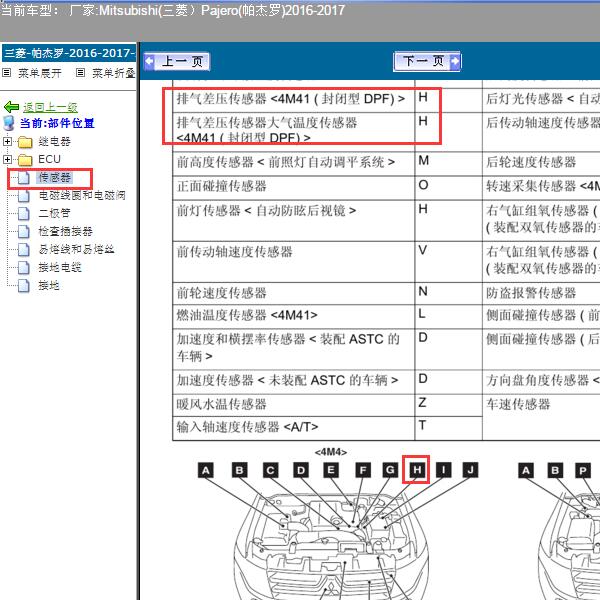Click the 当前:部件位置 computer icon

[9, 123]
